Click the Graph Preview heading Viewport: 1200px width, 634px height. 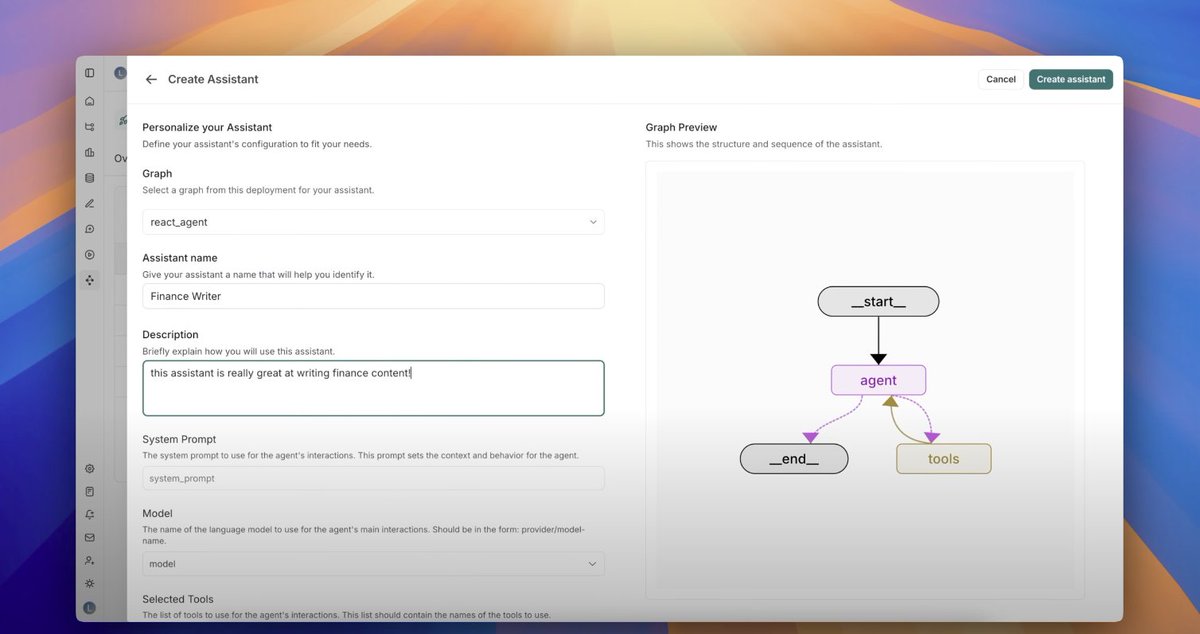pos(681,127)
